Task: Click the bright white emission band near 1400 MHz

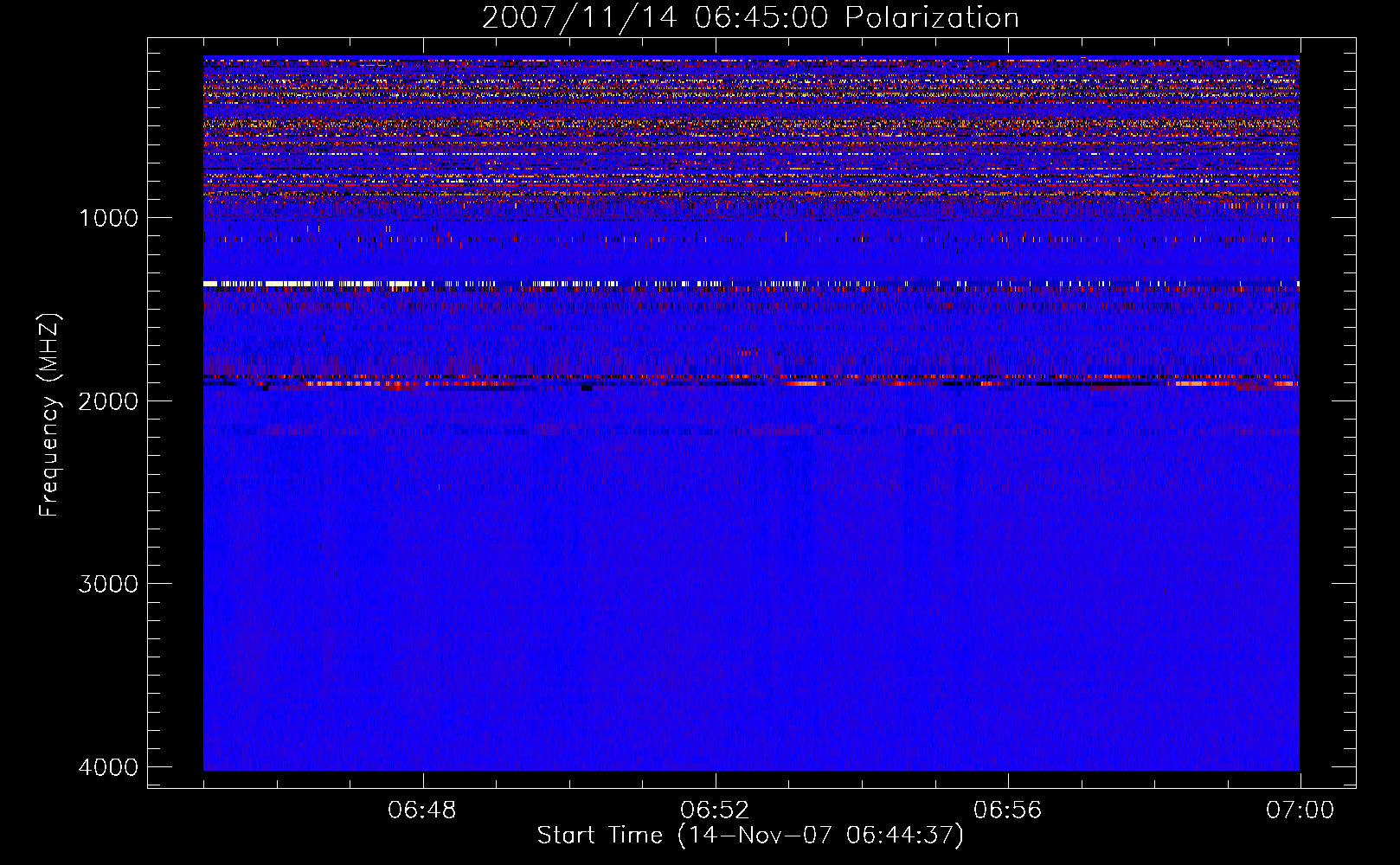Action: [751, 284]
